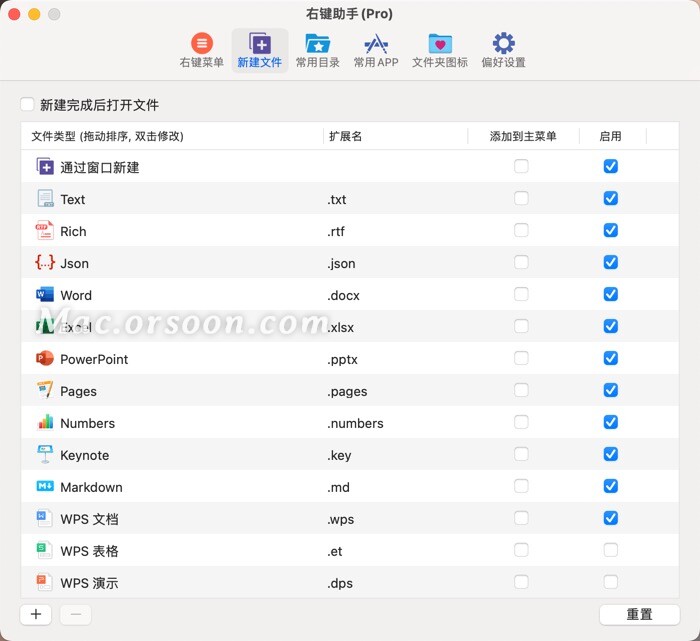The image size is (700, 641).
Task: Click the Word document icon
Action: [x=45, y=295]
